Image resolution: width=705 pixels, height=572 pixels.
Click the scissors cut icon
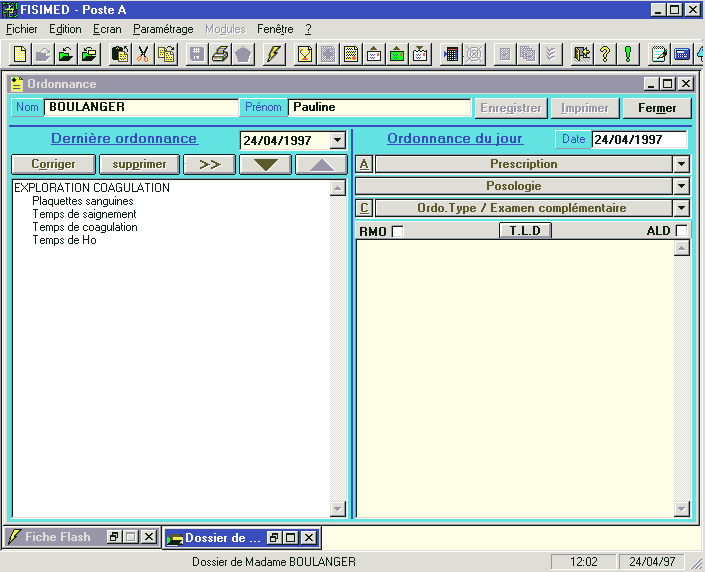tap(143, 54)
